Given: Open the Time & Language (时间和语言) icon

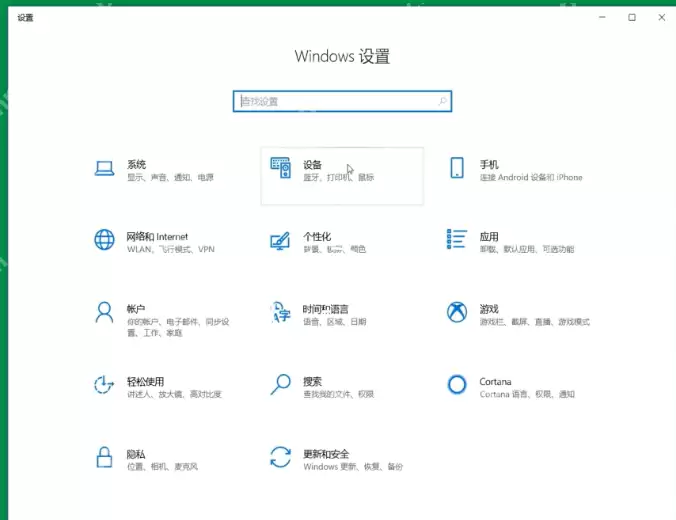Looking at the screenshot, I should click(x=280, y=312).
